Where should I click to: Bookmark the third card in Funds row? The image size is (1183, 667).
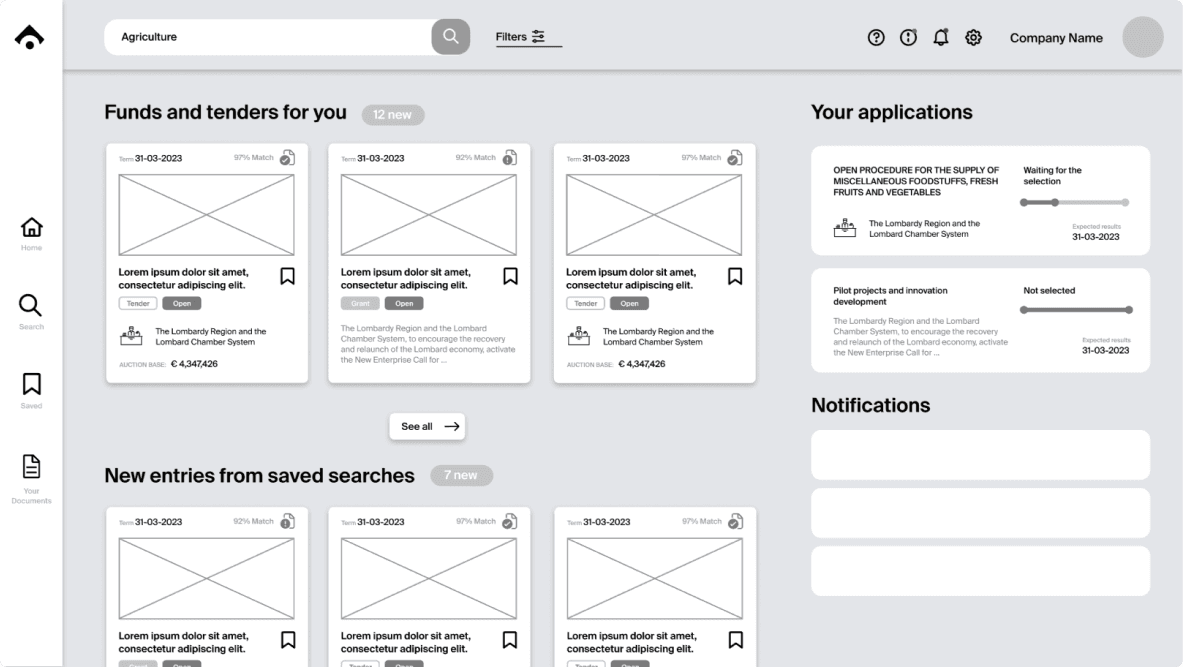tap(734, 276)
